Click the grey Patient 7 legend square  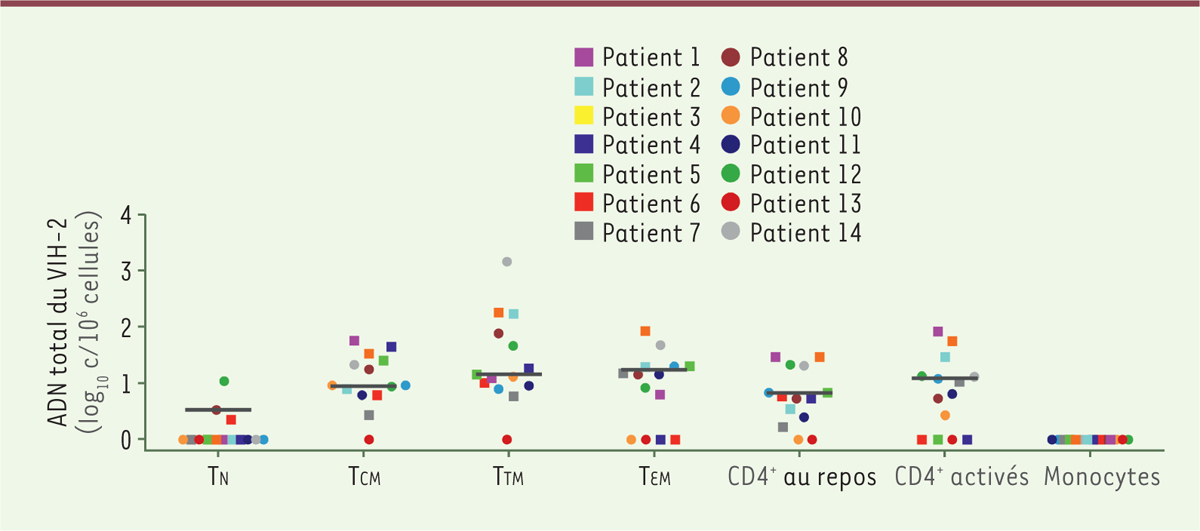585,232
